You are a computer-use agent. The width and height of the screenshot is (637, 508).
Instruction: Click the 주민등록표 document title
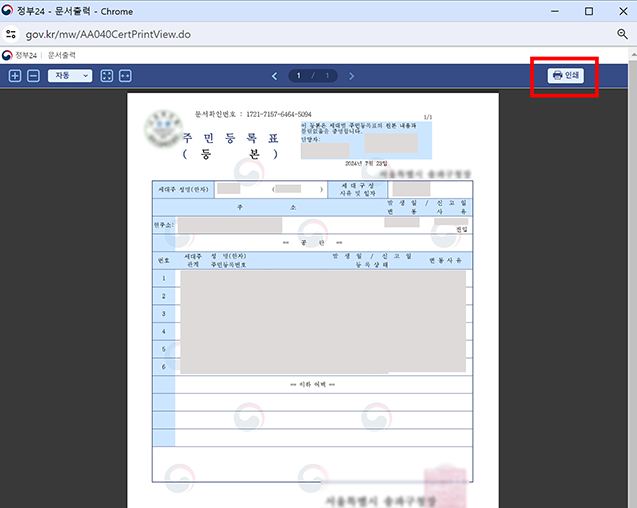click(x=230, y=138)
